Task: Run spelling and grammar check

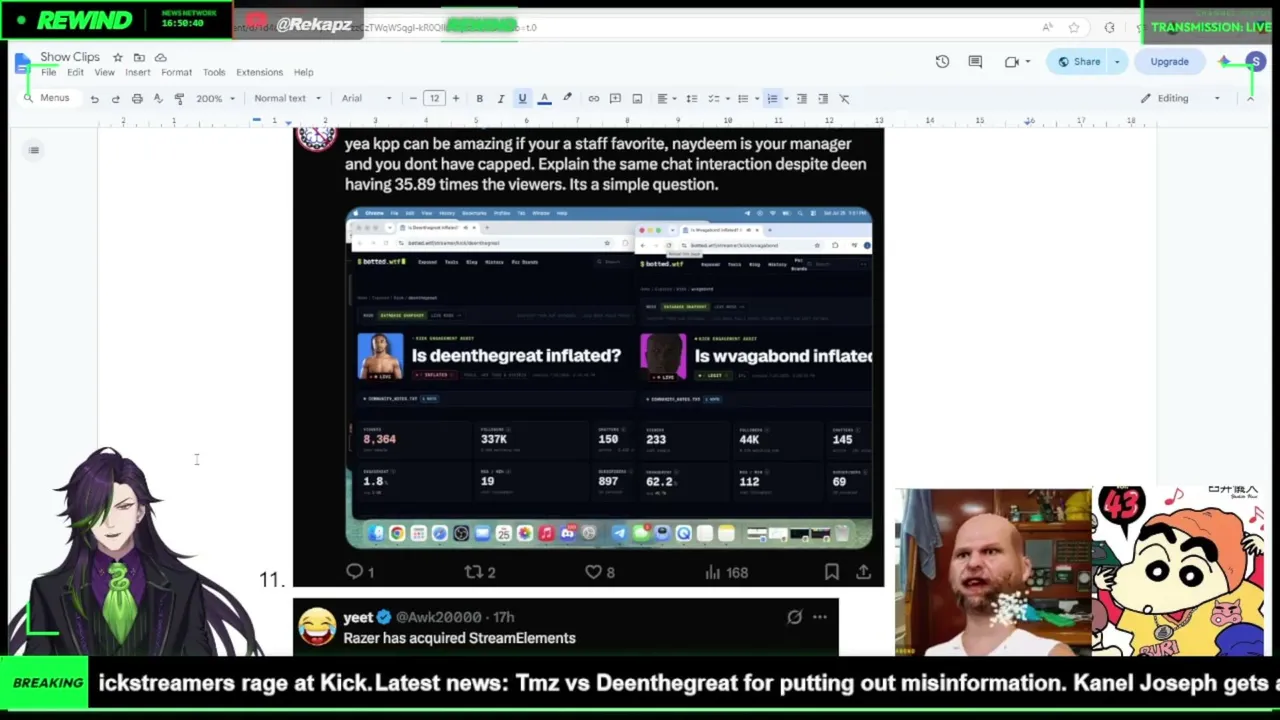Action: click(158, 98)
